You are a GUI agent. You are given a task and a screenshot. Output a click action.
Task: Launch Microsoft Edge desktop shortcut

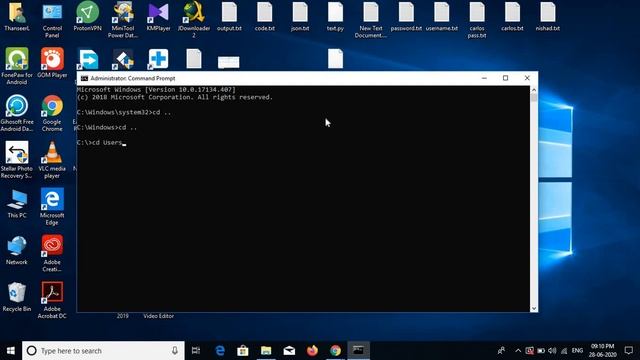point(52,207)
